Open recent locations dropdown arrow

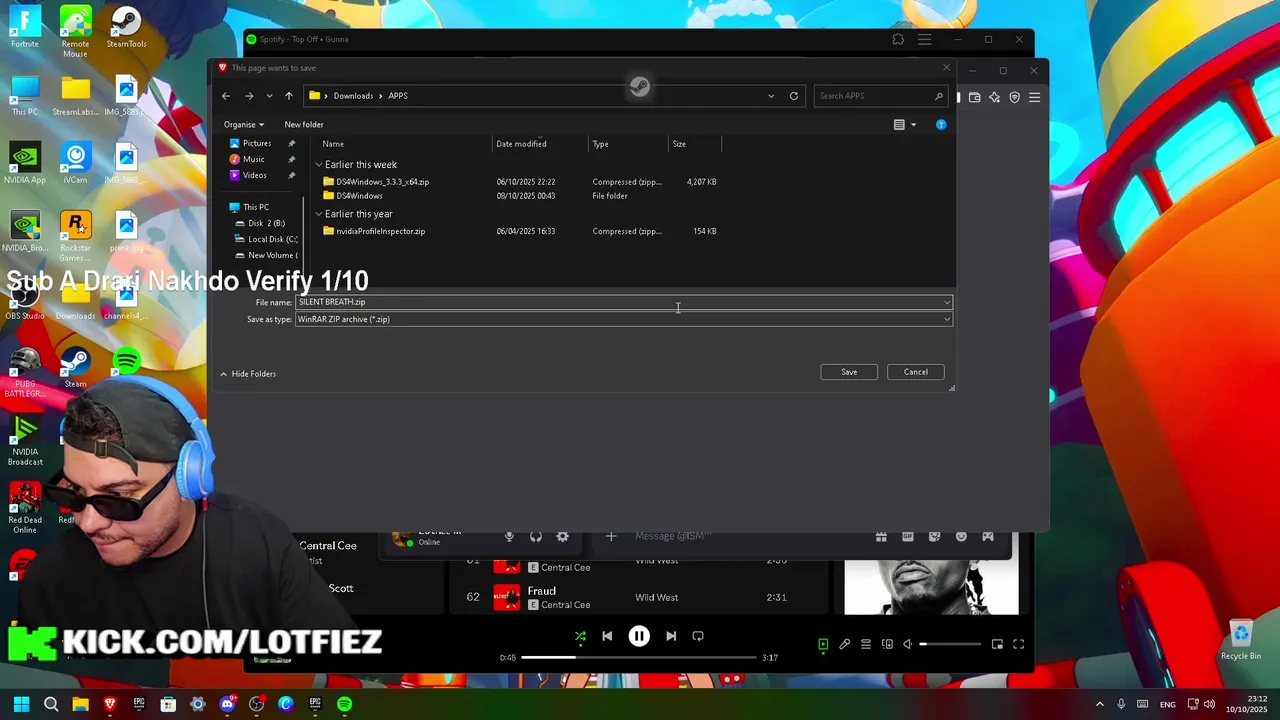(269, 96)
